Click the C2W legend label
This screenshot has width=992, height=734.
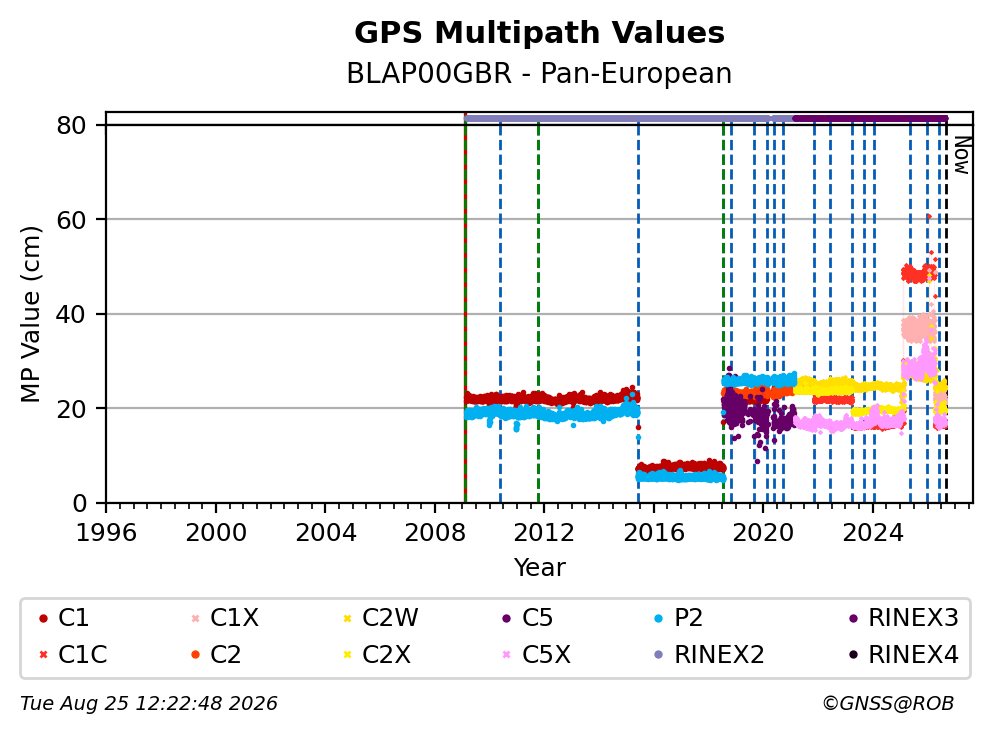pos(390,618)
